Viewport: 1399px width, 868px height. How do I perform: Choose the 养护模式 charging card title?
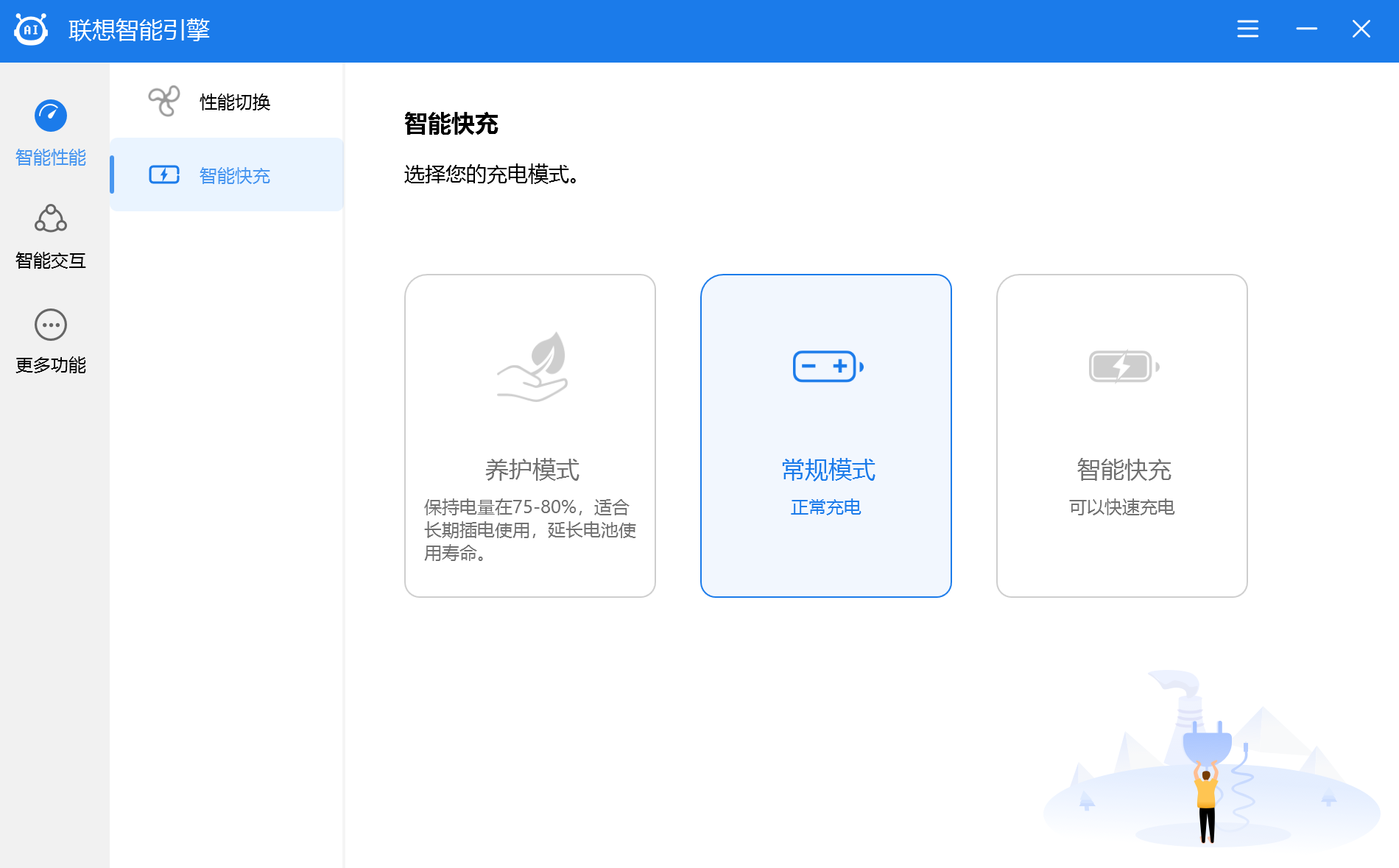(532, 470)
